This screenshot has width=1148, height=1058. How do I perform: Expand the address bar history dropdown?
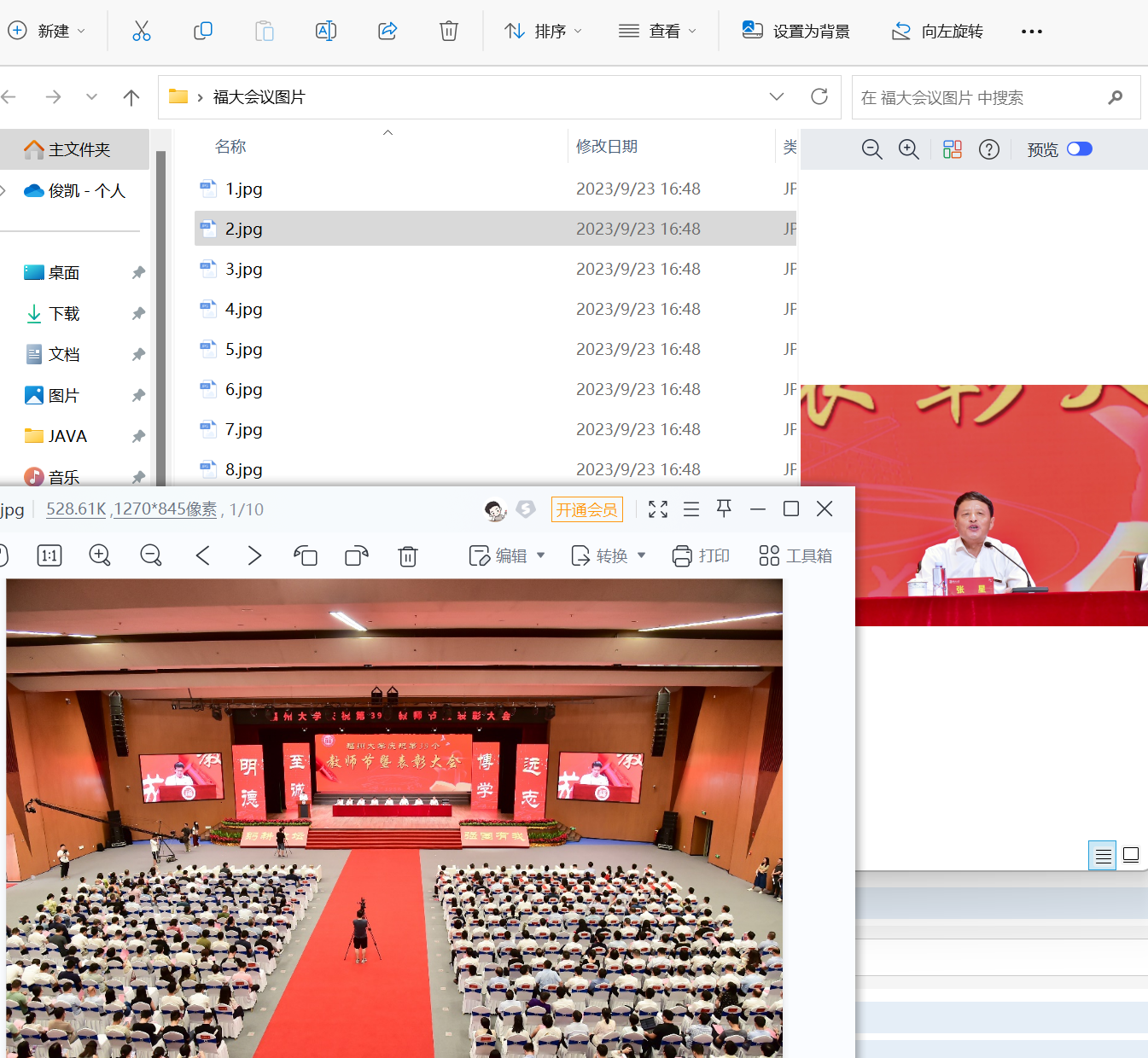click(777, 96)
